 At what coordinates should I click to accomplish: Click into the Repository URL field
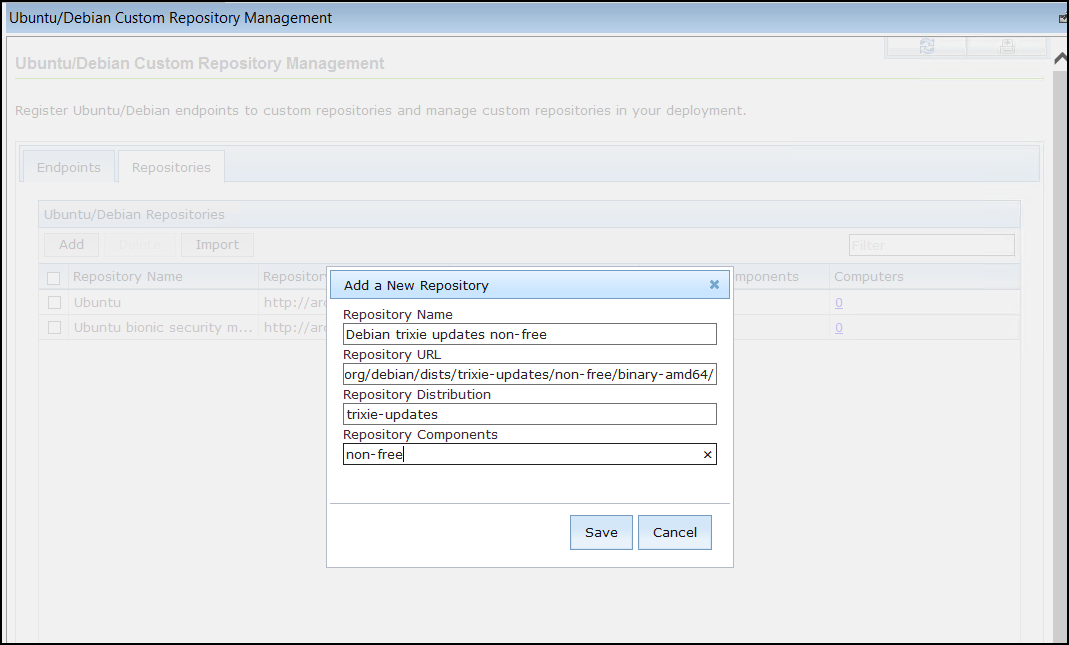(x=530, y=374)
